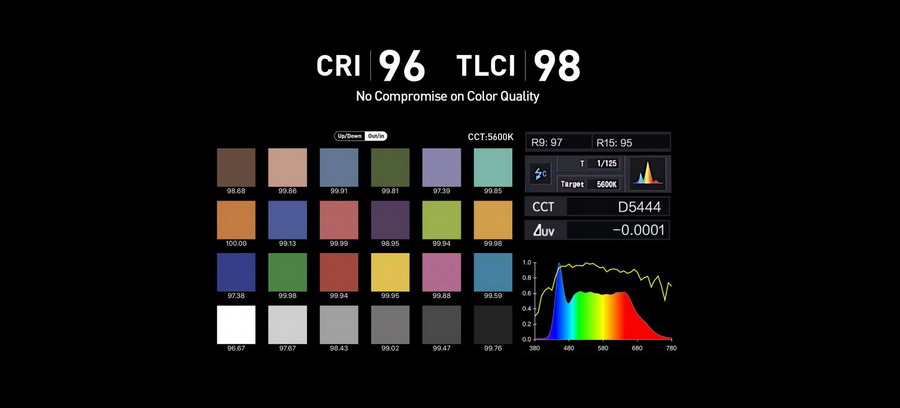Select the teal swatch labeled 99.85
The width and height of the screenshot is (900, 408).
(x=492, y=167)
